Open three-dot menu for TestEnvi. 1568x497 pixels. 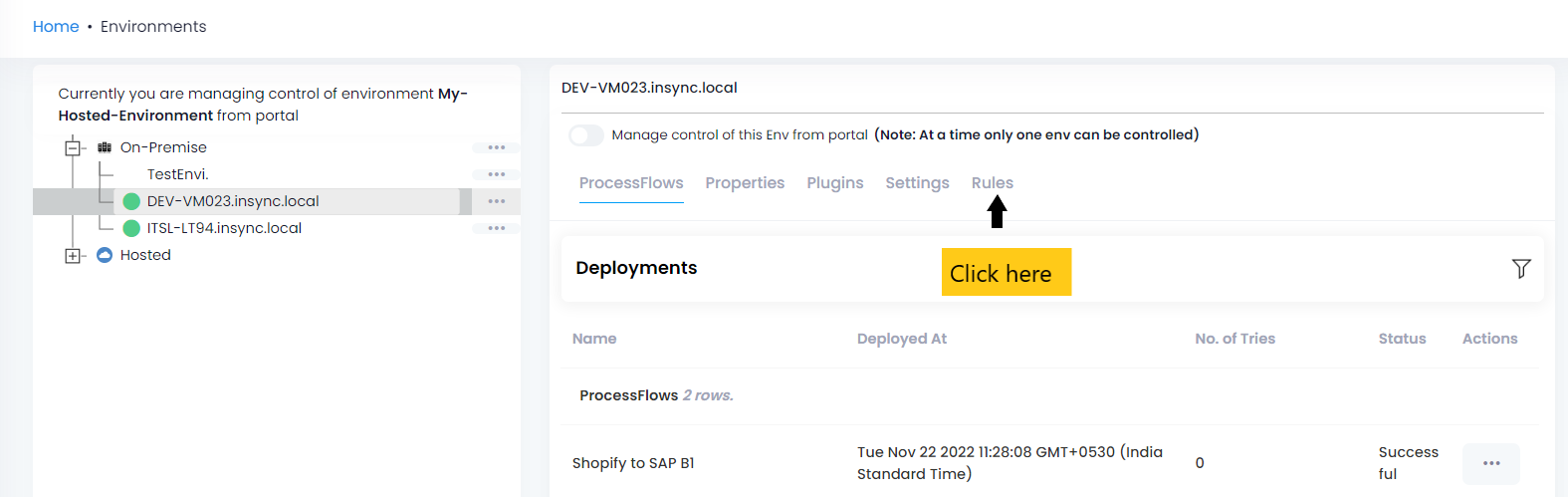tap(496, 174)
